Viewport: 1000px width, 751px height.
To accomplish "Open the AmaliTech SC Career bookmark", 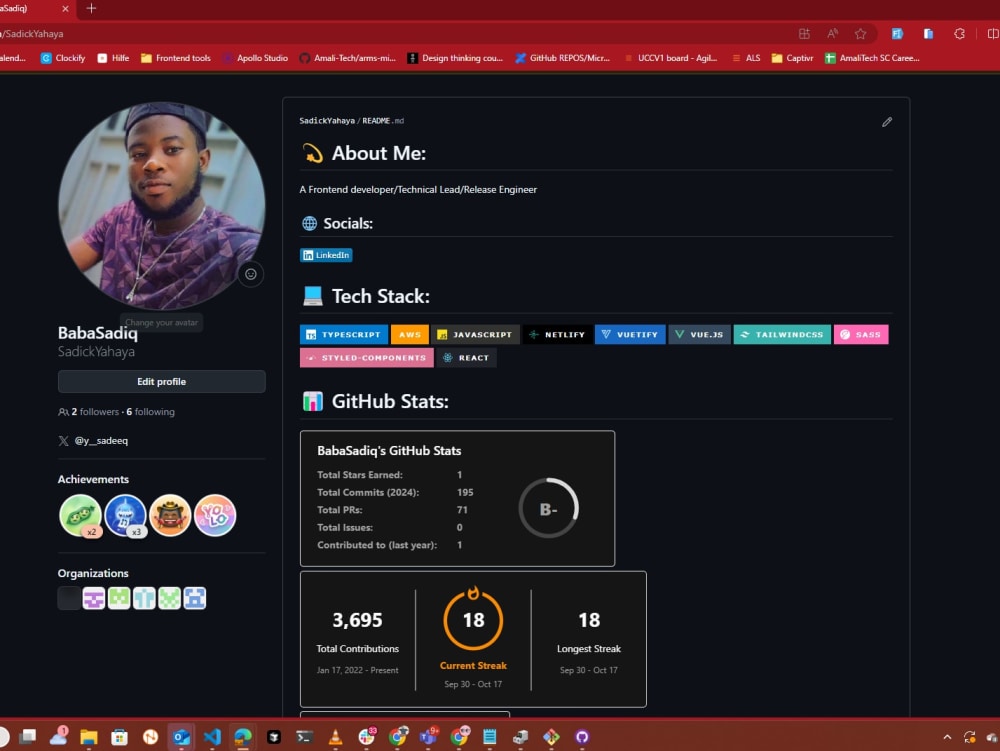I will coord(872,58).
